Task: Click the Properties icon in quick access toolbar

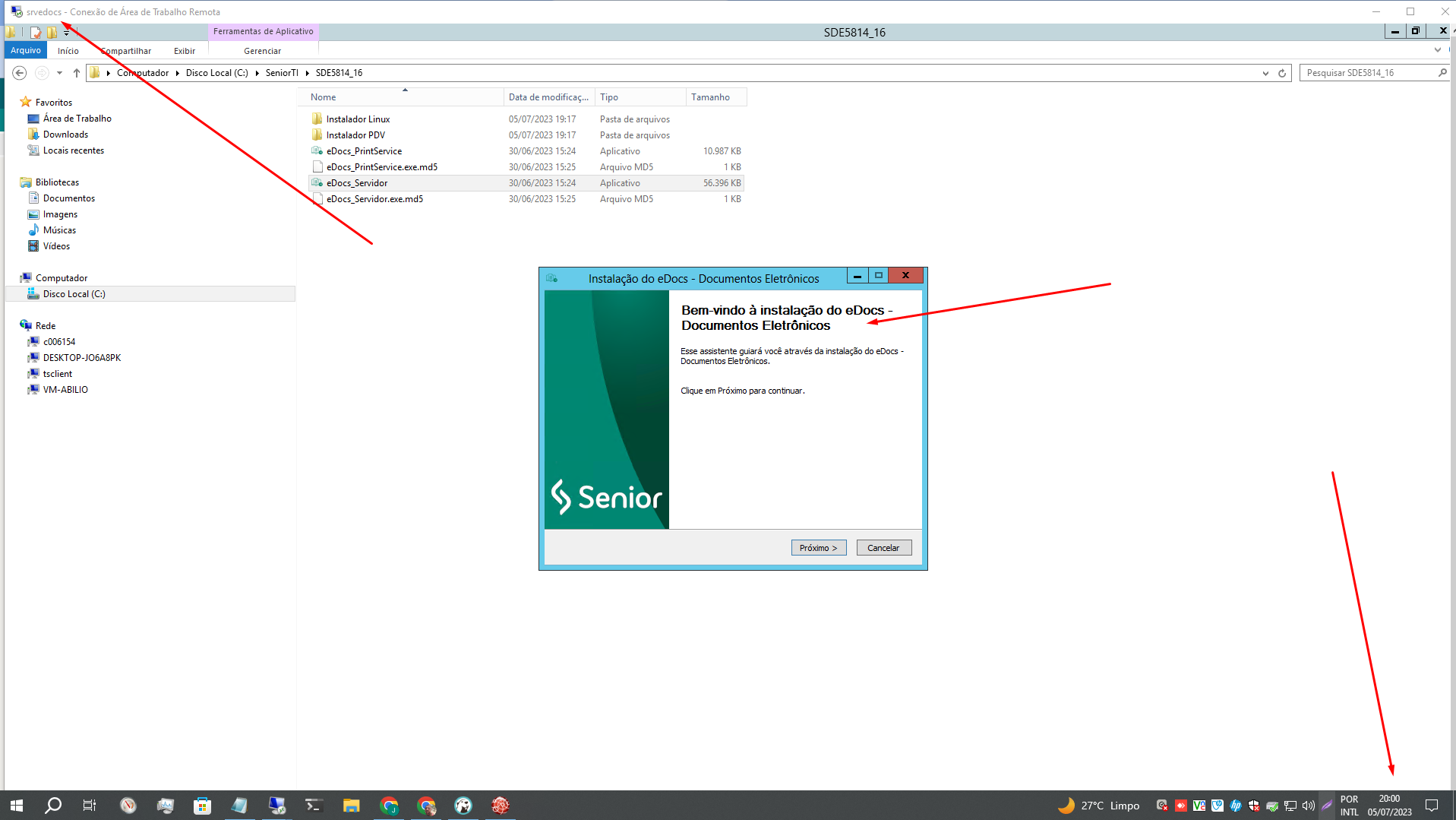Action: (x=36, y=32)
